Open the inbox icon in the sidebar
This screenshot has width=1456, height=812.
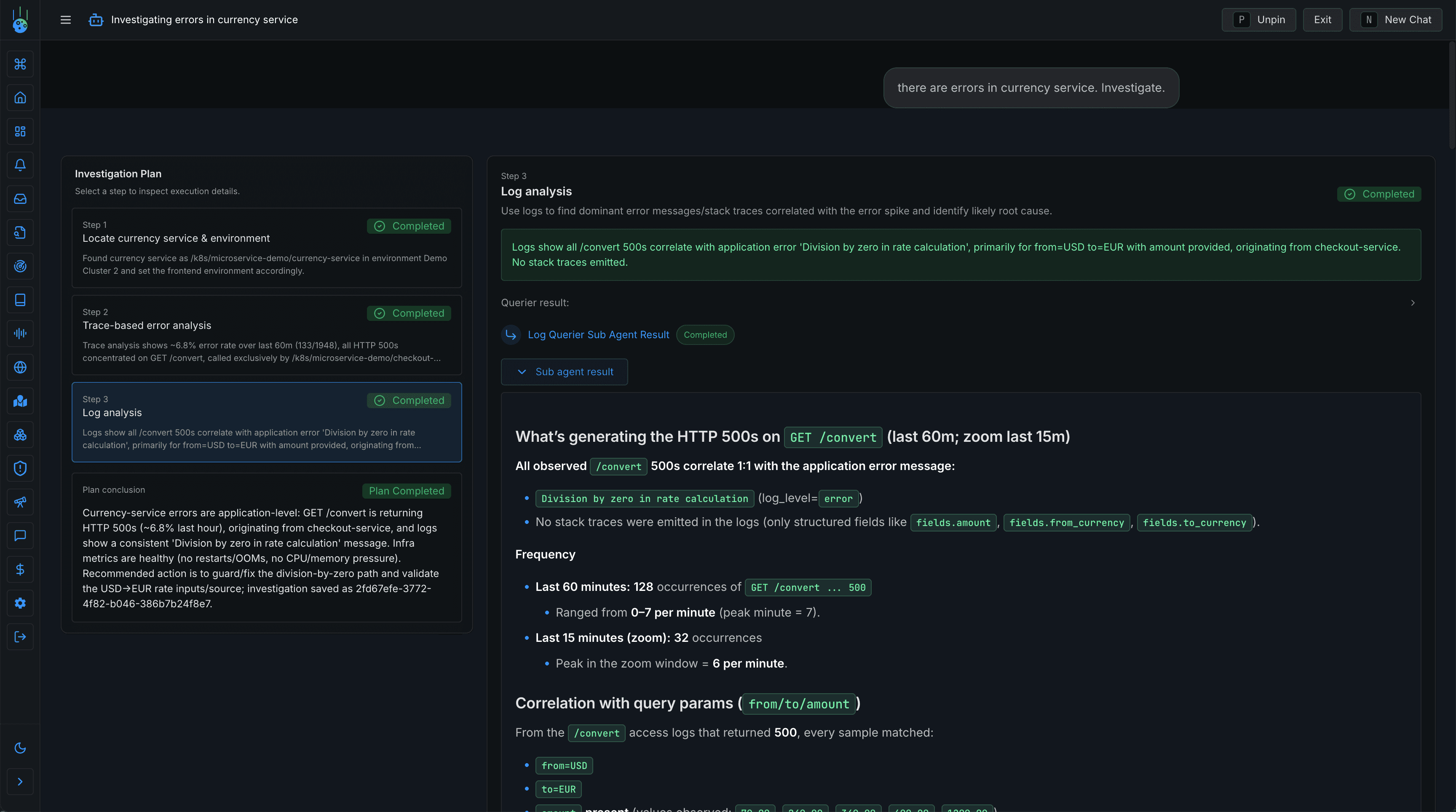click(20, 198)
